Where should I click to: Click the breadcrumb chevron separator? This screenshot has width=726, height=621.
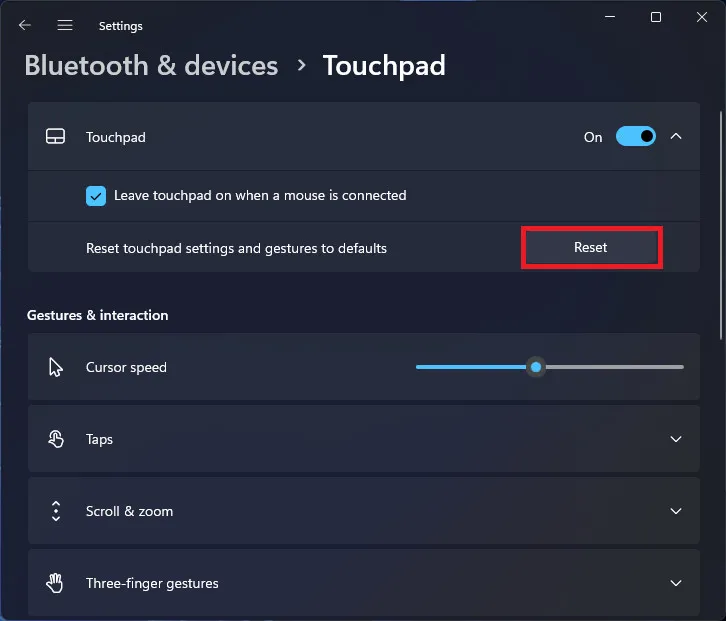(301, 65)
